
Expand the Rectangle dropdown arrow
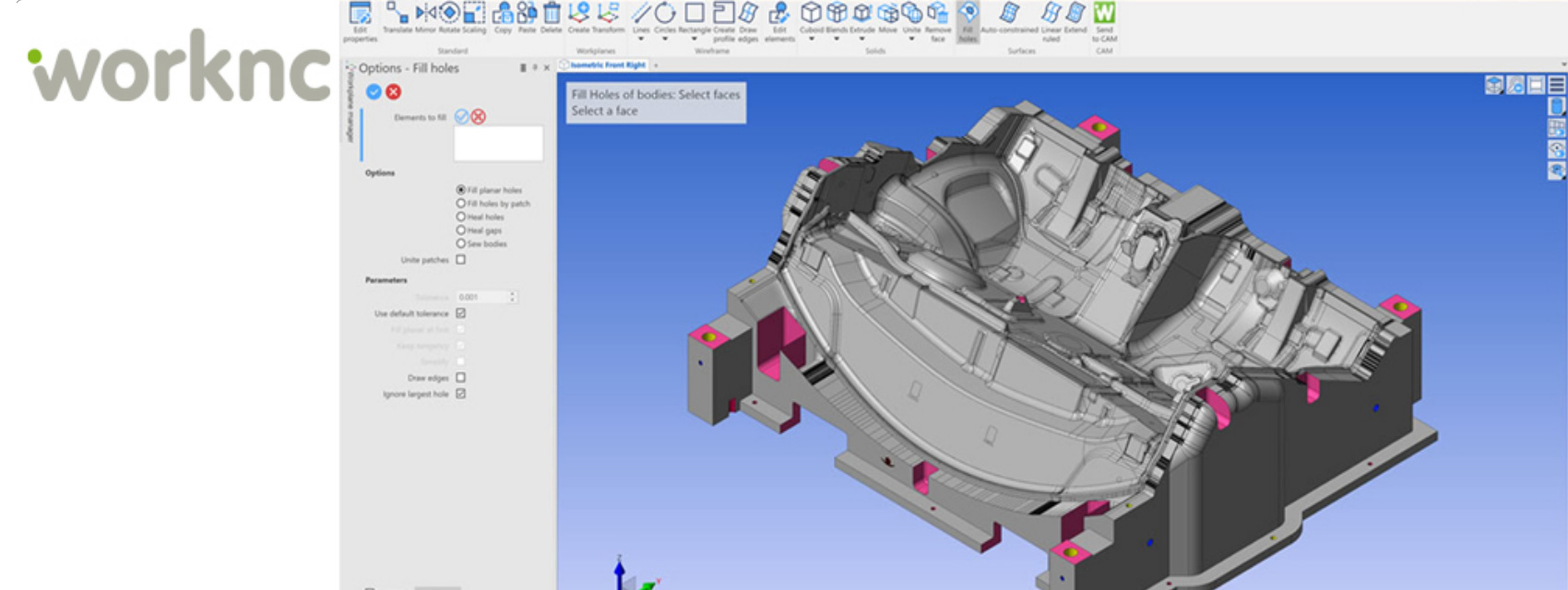695,40
